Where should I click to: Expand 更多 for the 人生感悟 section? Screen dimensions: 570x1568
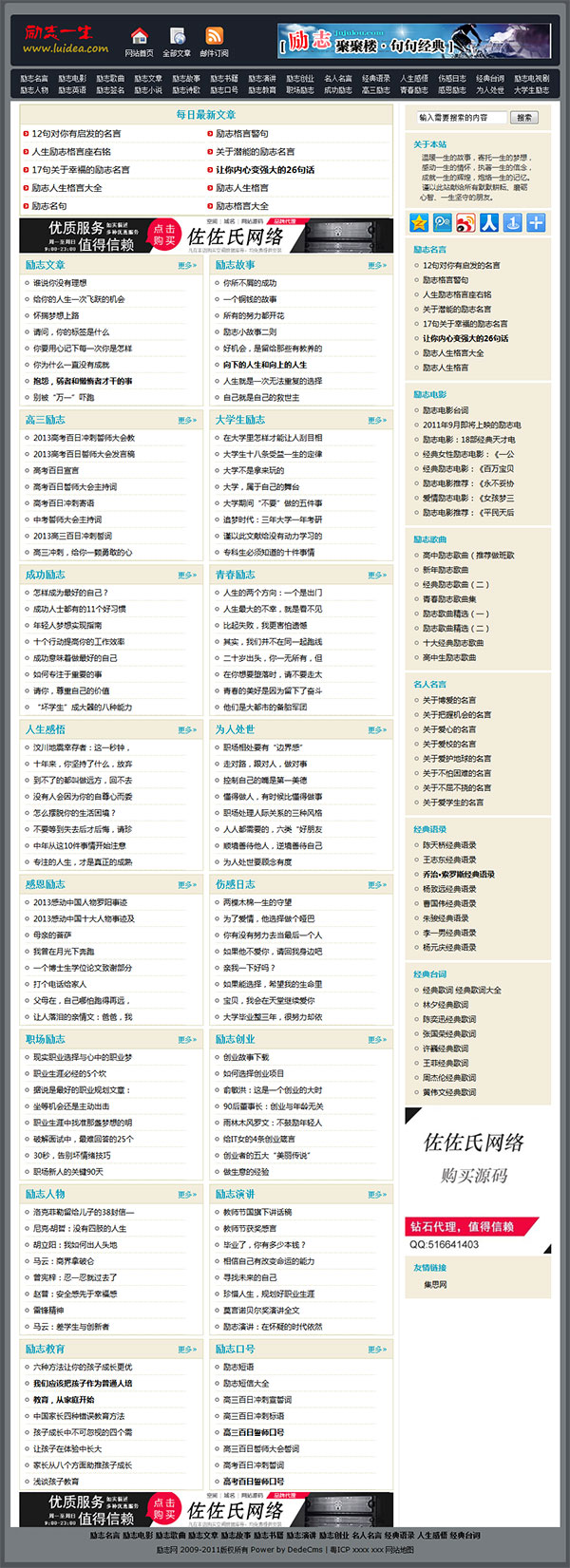[x=187, y=730]
